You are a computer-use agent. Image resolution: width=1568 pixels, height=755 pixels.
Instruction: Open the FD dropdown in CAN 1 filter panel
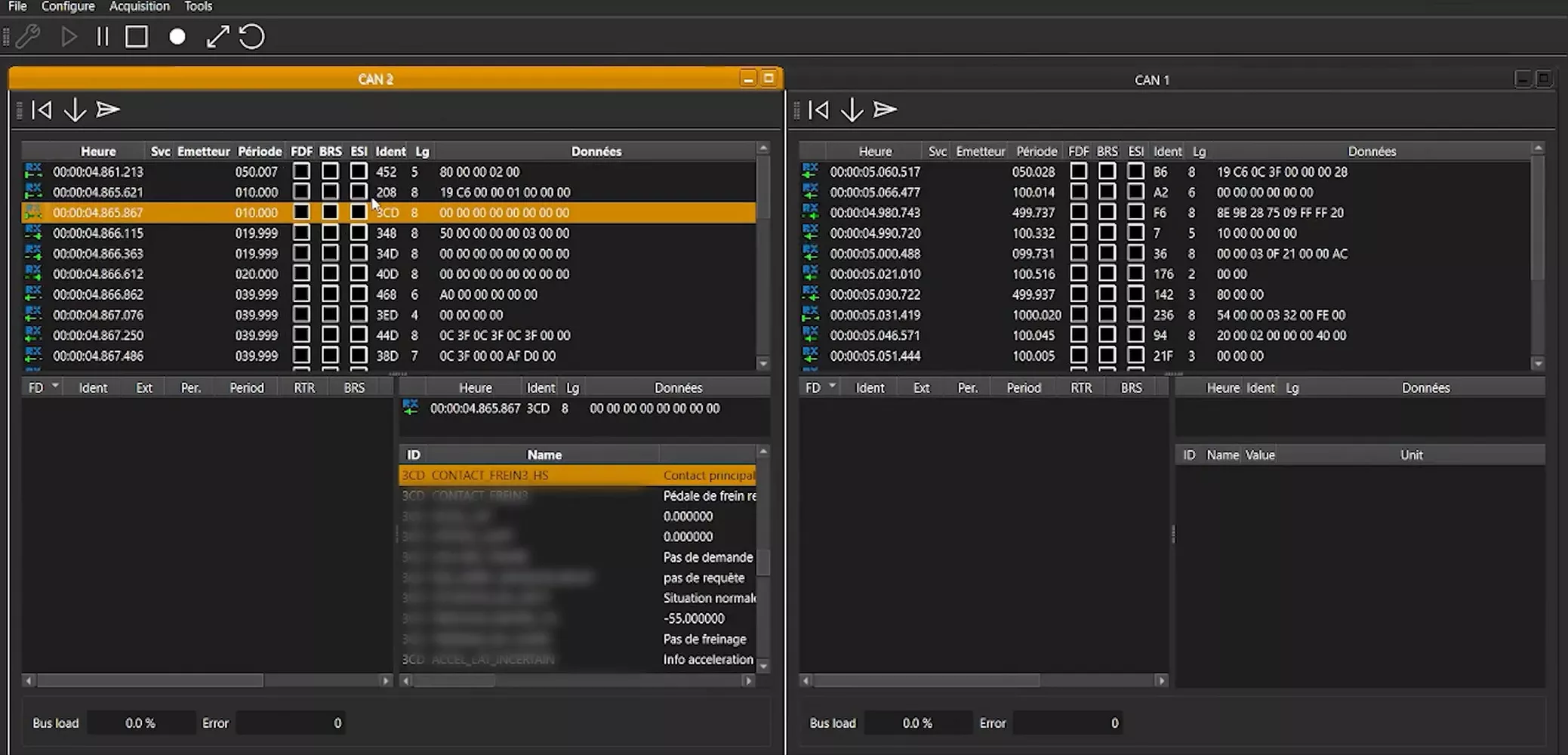832,387
